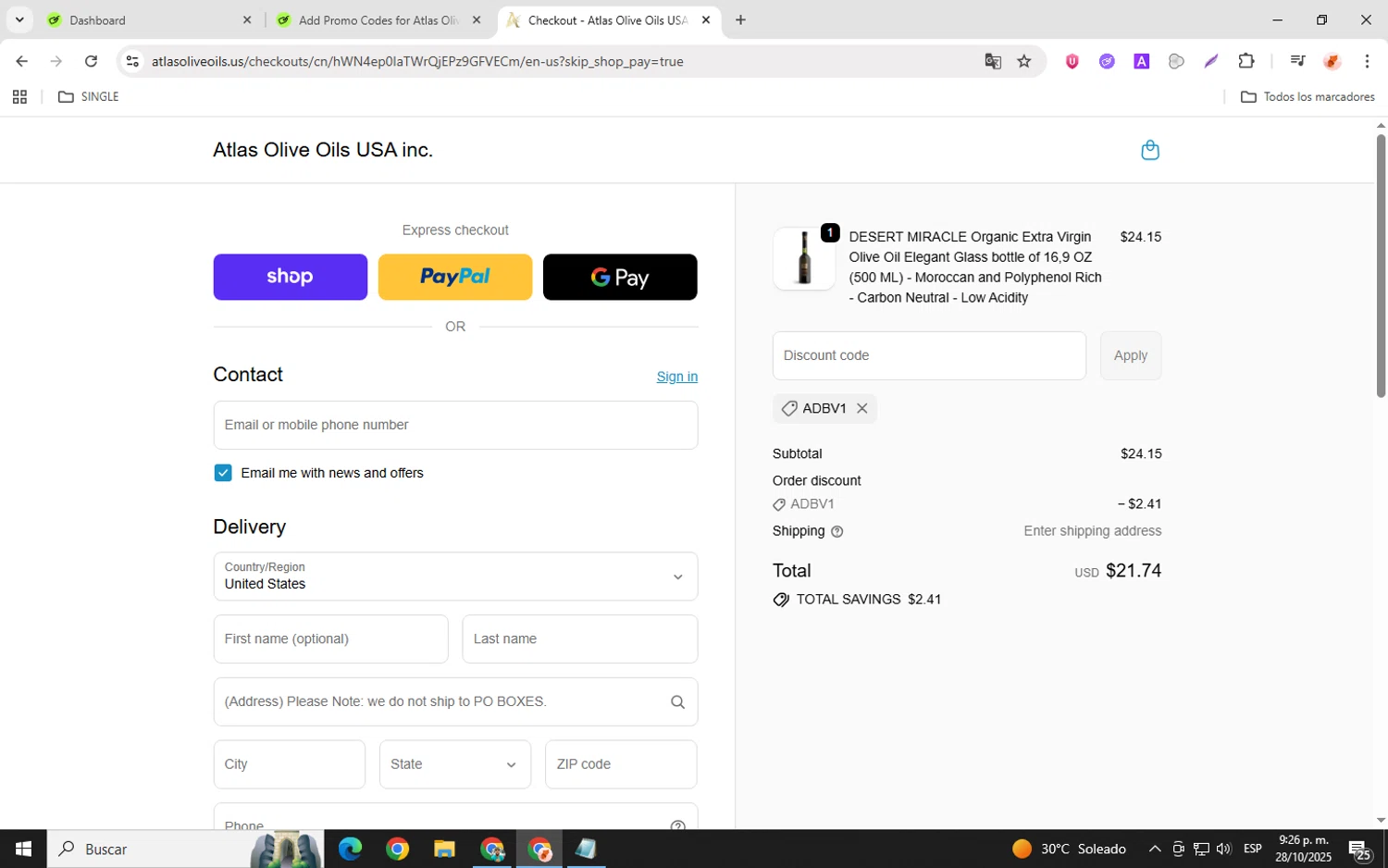Viewport: 1388px width, 868px height.
Task: Reload the checkout page
Action: point(91,61)
